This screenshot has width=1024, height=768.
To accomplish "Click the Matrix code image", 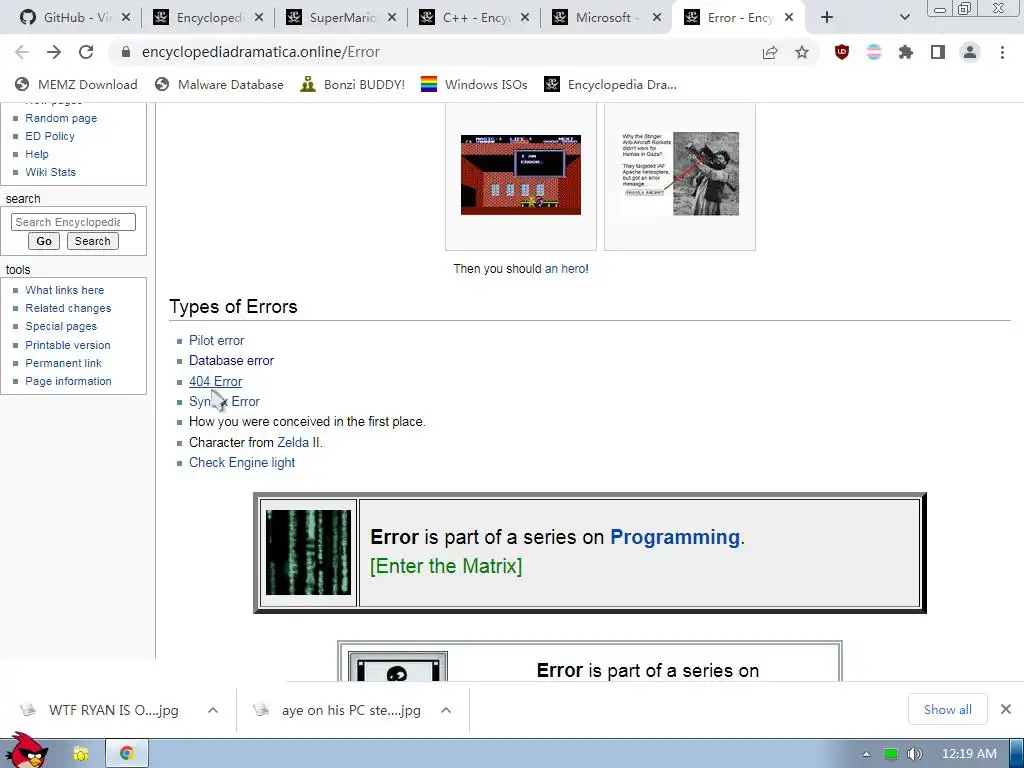I will [308, 552].
